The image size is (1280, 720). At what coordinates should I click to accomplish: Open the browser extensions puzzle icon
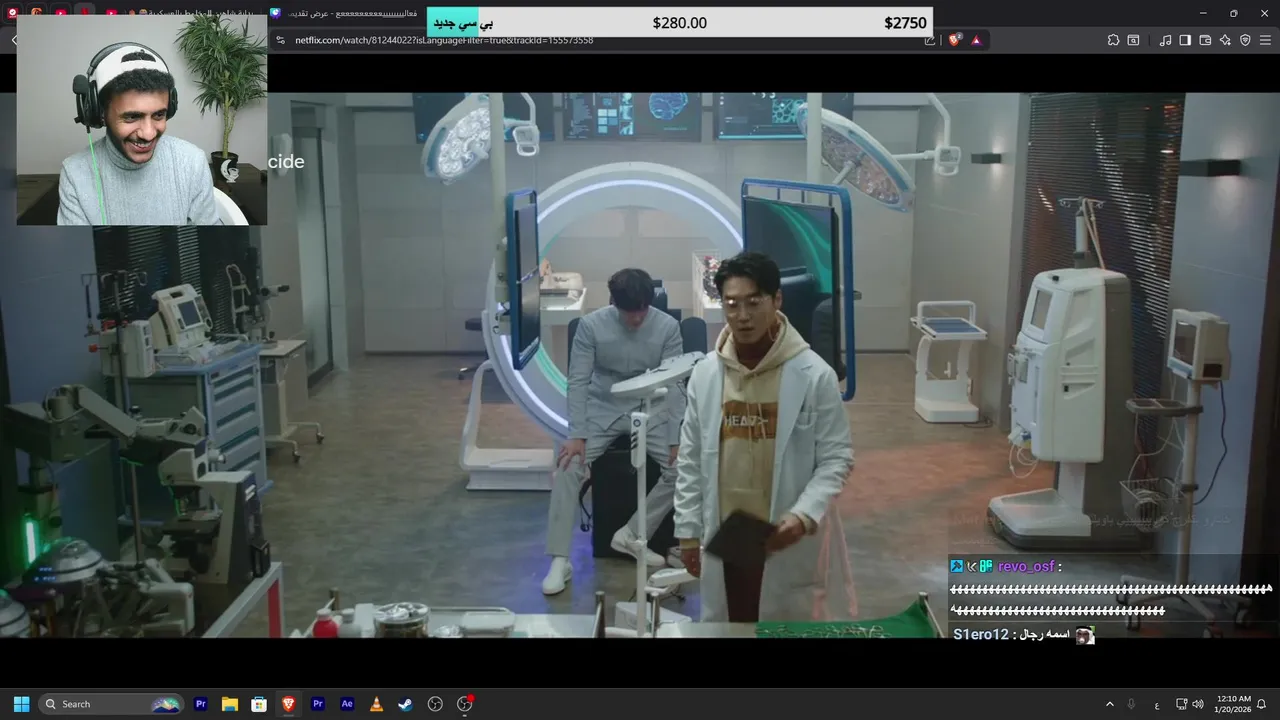click(1113, 40)
